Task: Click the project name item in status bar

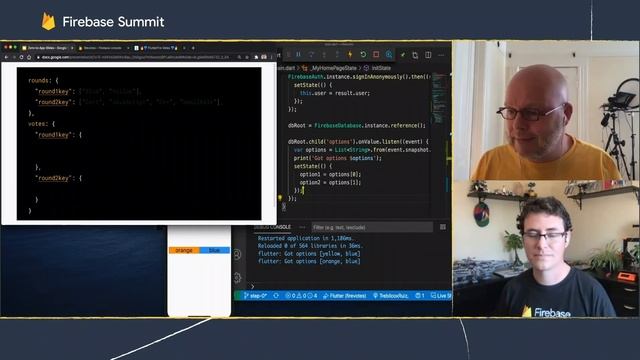Action: pyautogui.click(x=390, y=296)
